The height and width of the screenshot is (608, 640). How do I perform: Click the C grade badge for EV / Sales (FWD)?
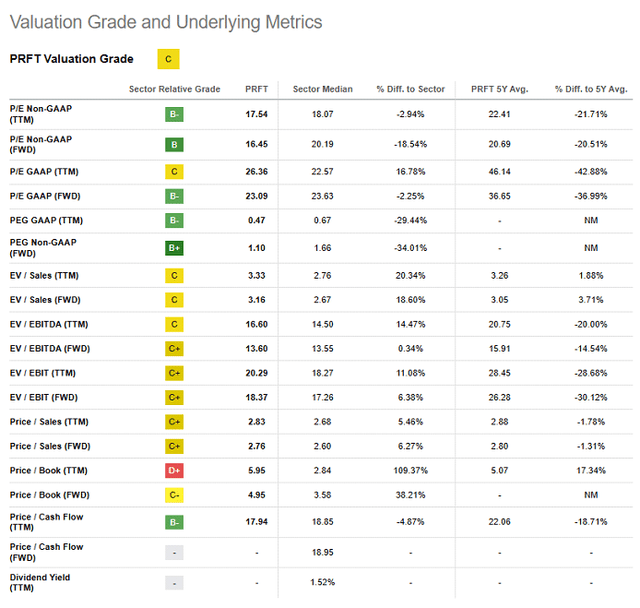coord(174,300)
